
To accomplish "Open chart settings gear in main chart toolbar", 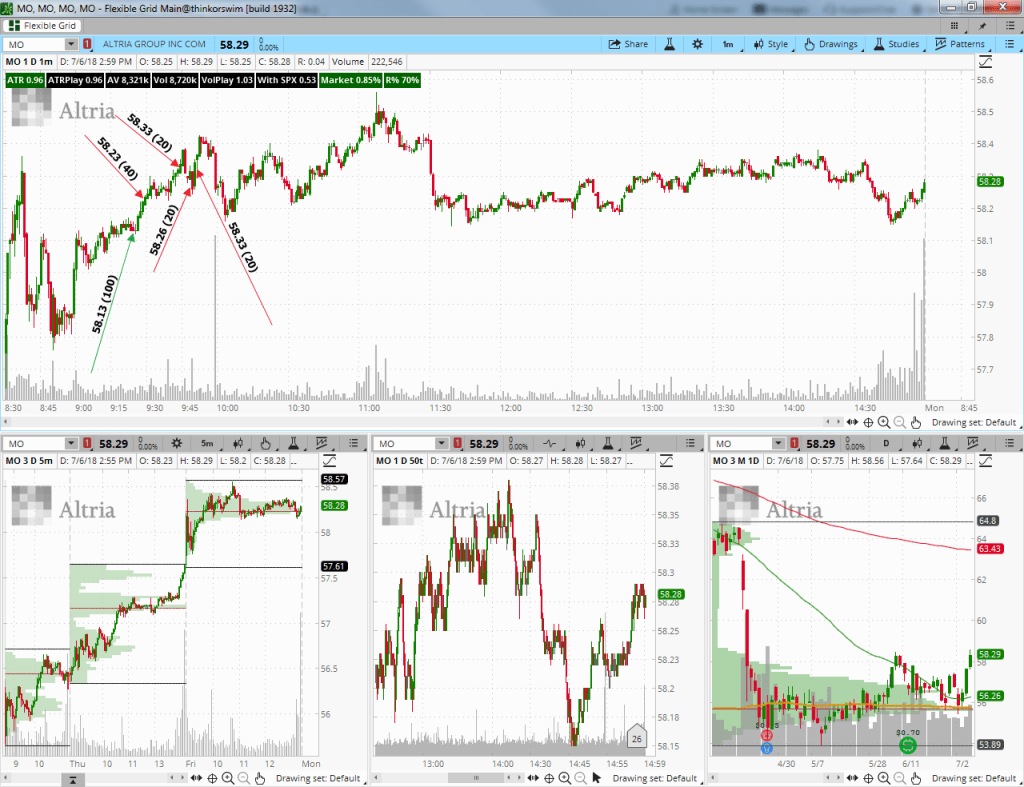I will pos(697,44).
